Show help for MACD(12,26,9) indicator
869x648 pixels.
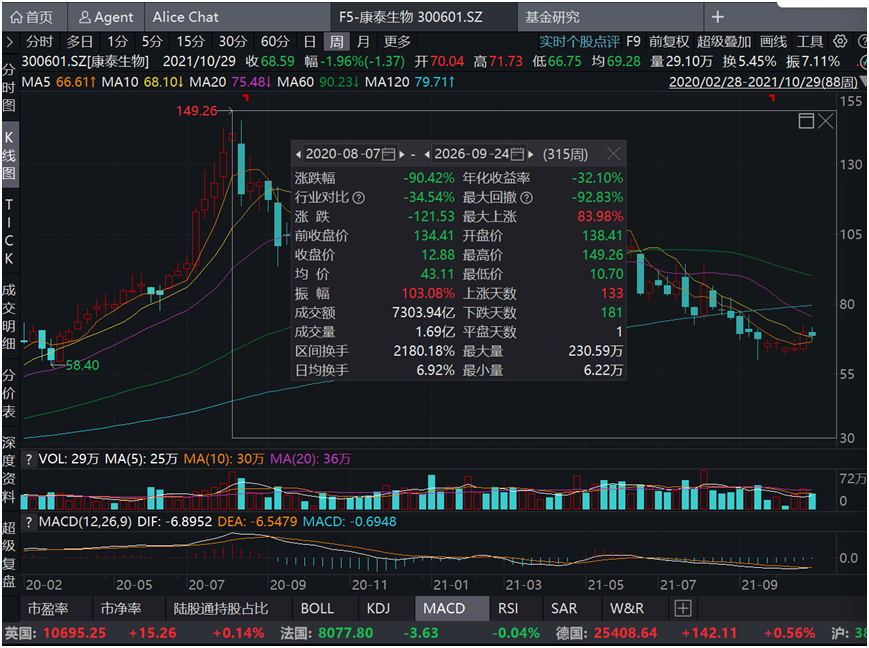tap(29, 522)
